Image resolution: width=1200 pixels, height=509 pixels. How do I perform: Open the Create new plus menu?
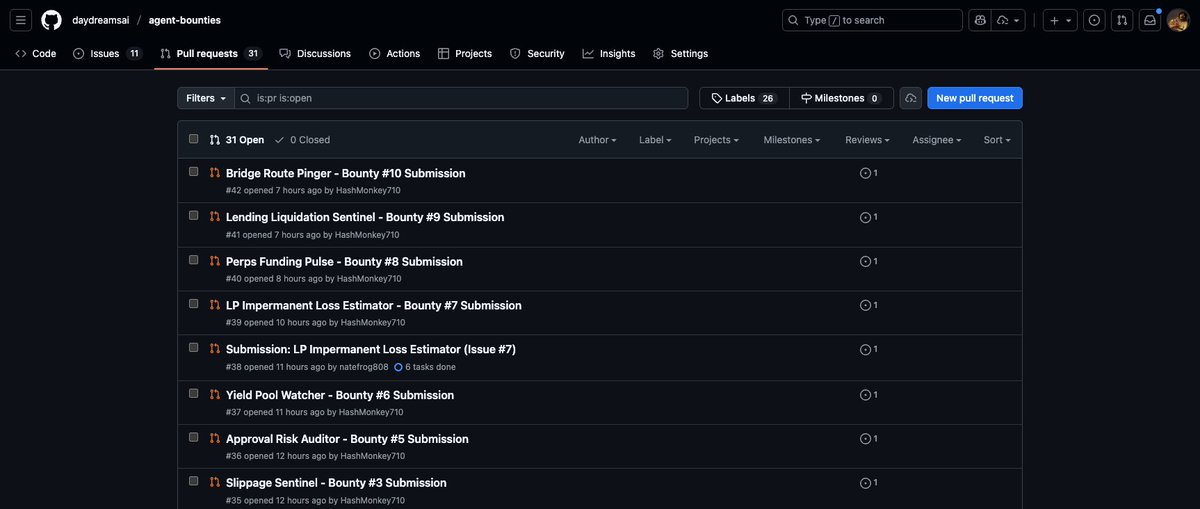1060,20
